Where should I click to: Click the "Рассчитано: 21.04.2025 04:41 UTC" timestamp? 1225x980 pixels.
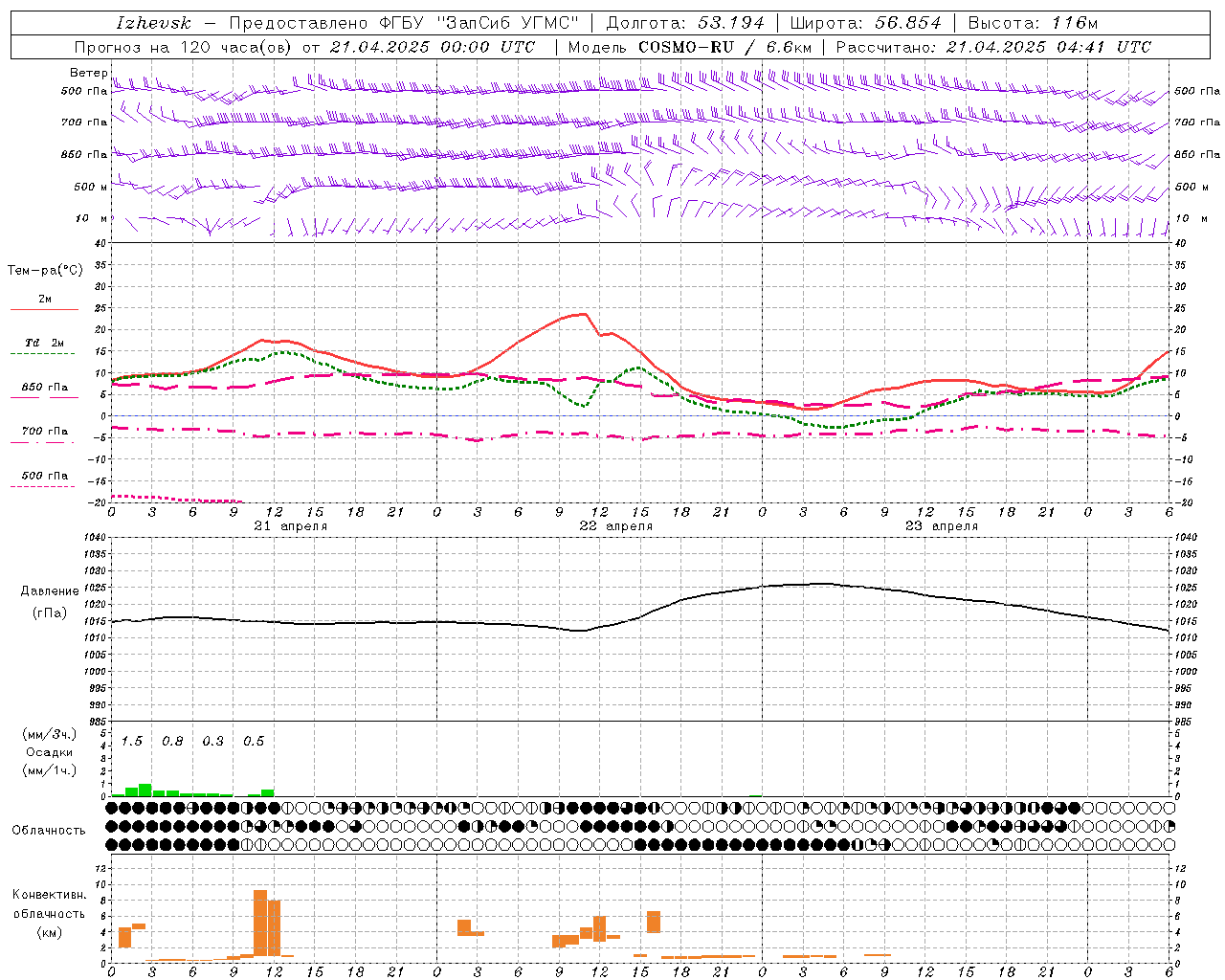tap(993, 47)
